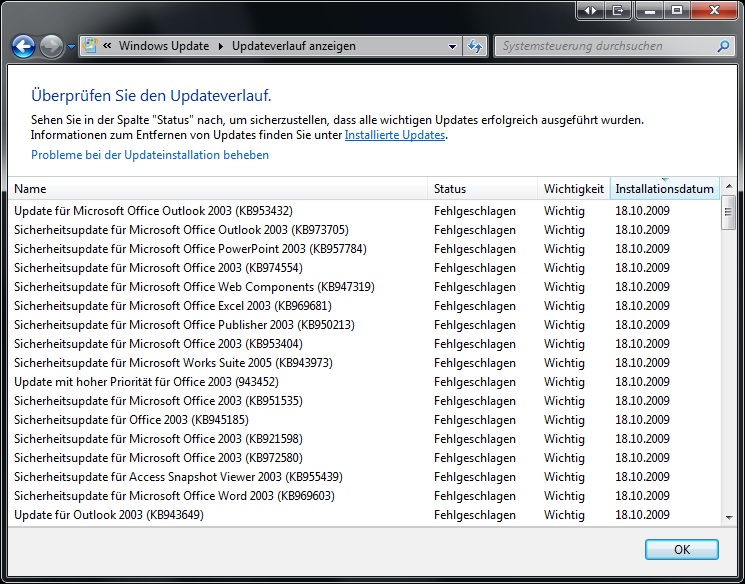745x584 pixels.
Task: Open the Installierte Updates link
Action: [x=395, y=135]
